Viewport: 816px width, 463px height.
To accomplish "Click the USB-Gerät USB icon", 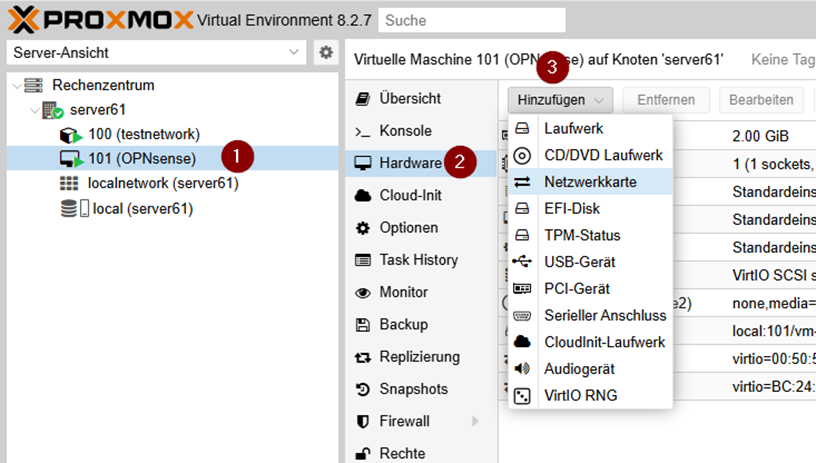I will [522, 262].
